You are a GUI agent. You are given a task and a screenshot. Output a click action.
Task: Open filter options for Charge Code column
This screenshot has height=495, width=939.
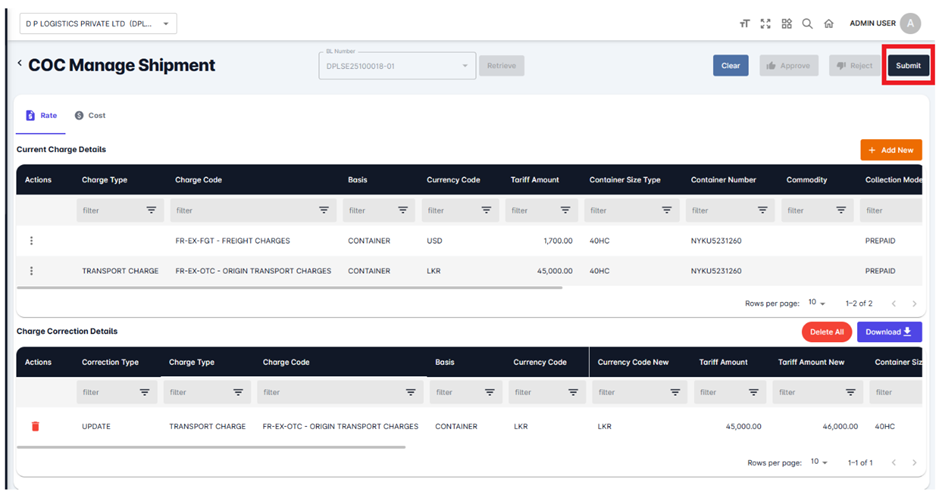pos(324,211)
